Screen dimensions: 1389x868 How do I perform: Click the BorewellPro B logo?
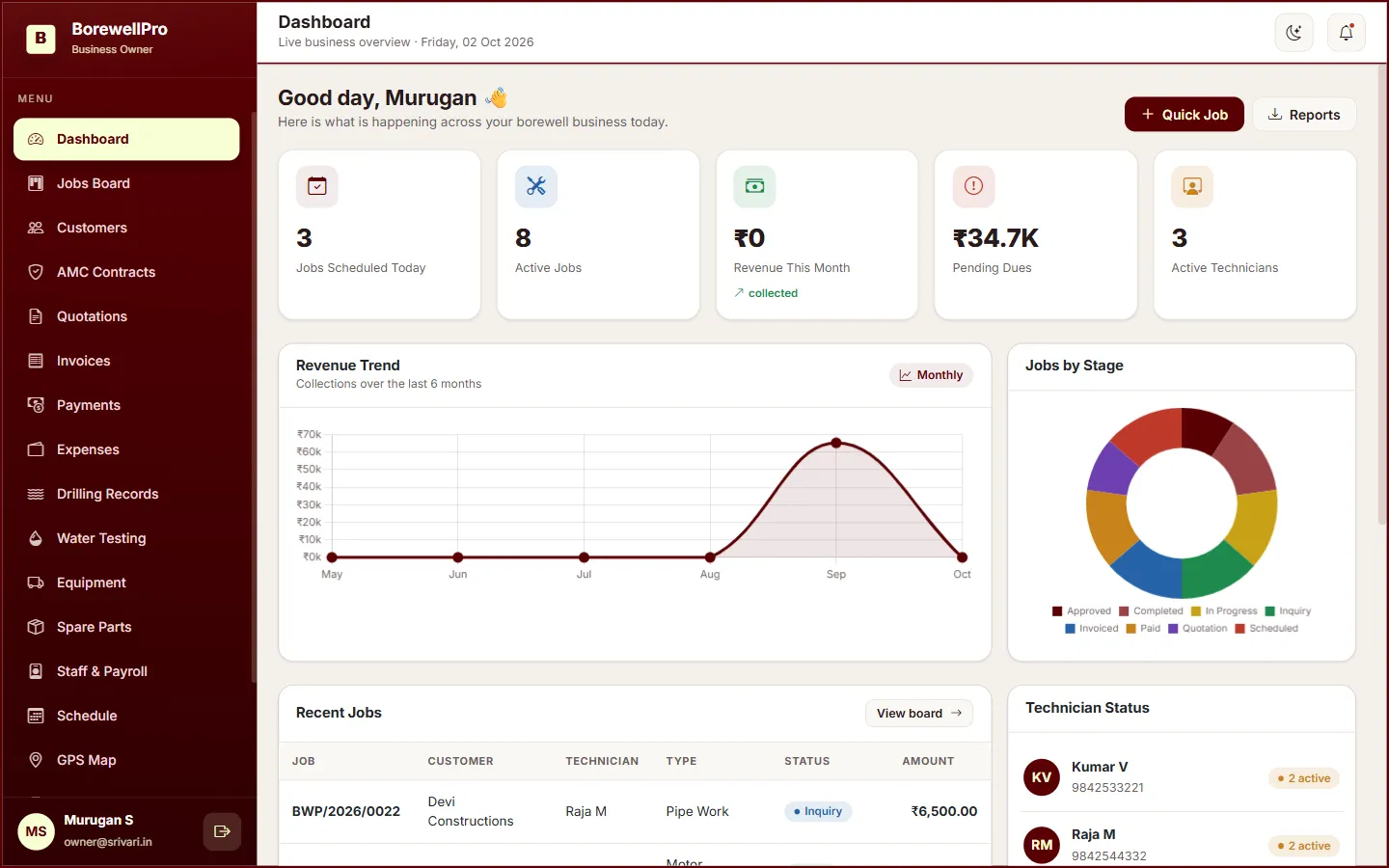[41, 39]
